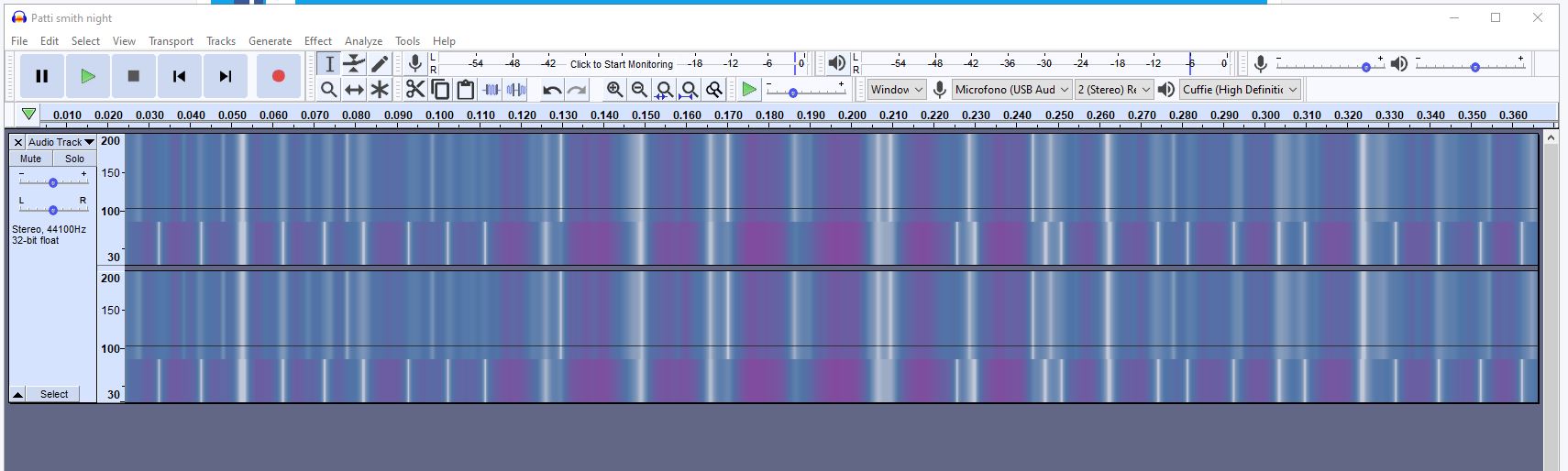Adjust the track gain slider
Image resolution: width=1568 pixels, height=471 pixels.
53,183
